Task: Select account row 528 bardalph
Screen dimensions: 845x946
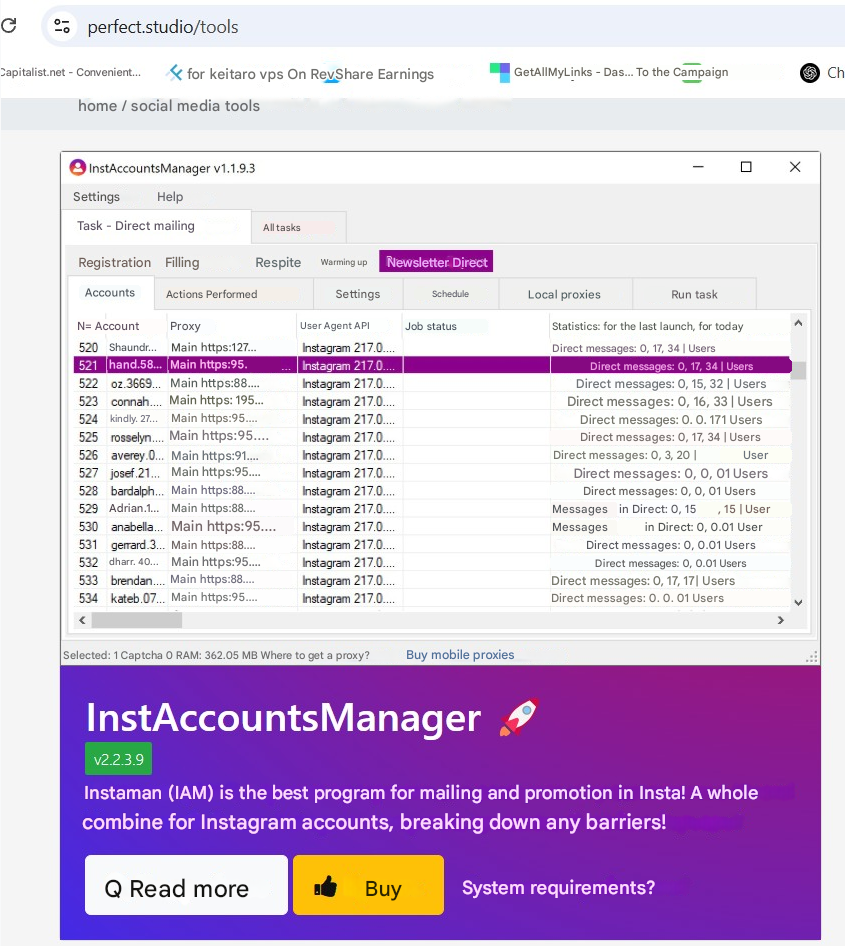Action: (x=432, y=490)
